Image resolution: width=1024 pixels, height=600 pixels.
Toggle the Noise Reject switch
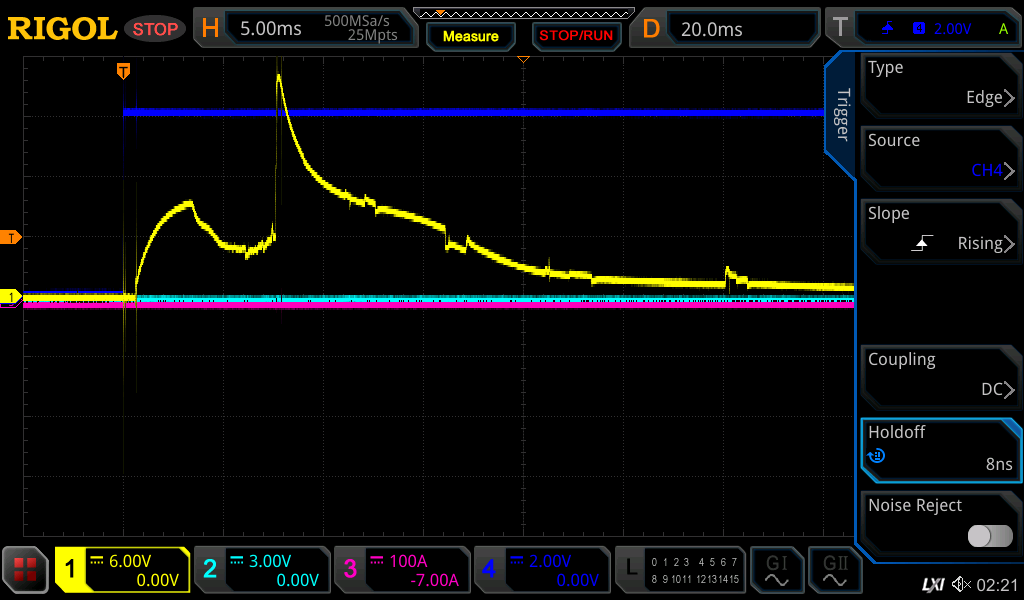click(x=989, y=536)
